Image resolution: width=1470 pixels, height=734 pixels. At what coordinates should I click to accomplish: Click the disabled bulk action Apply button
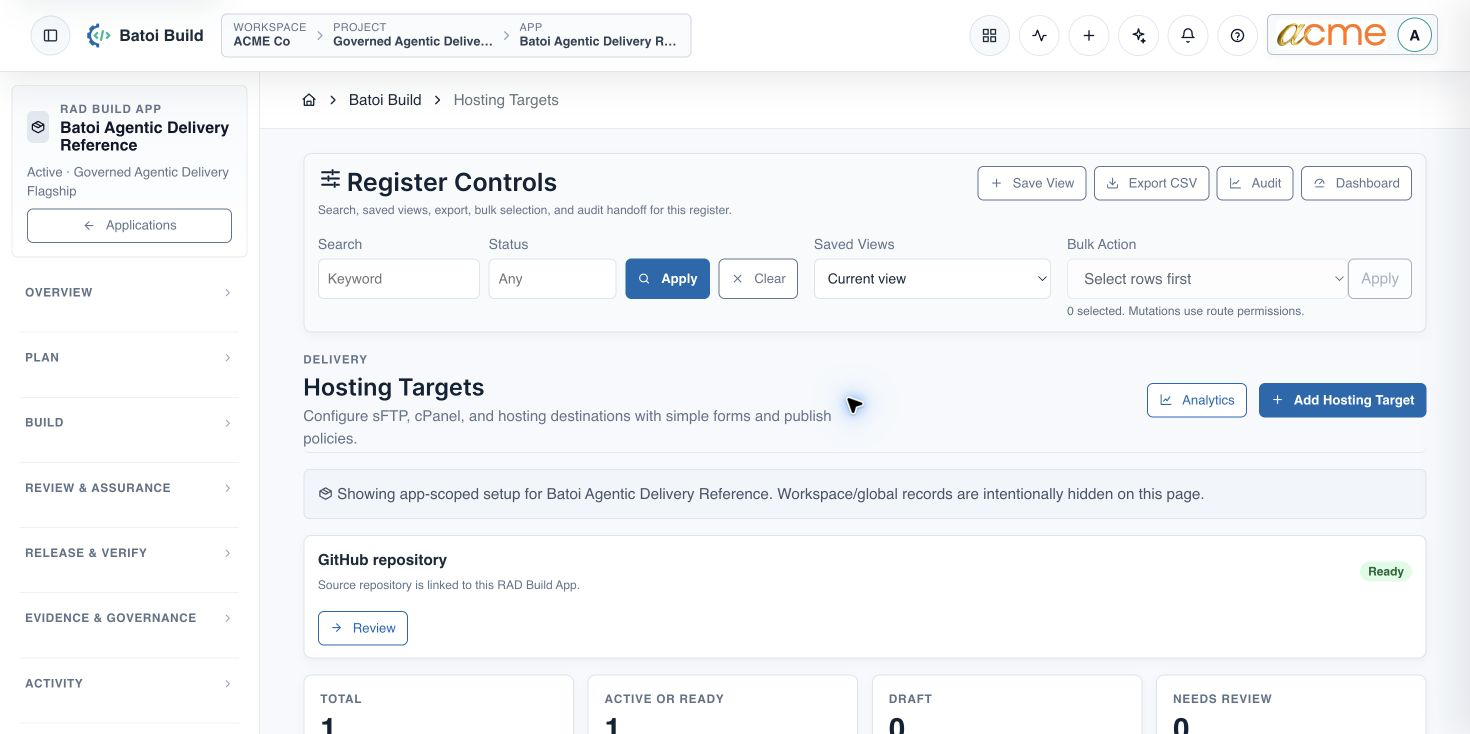1380,279
